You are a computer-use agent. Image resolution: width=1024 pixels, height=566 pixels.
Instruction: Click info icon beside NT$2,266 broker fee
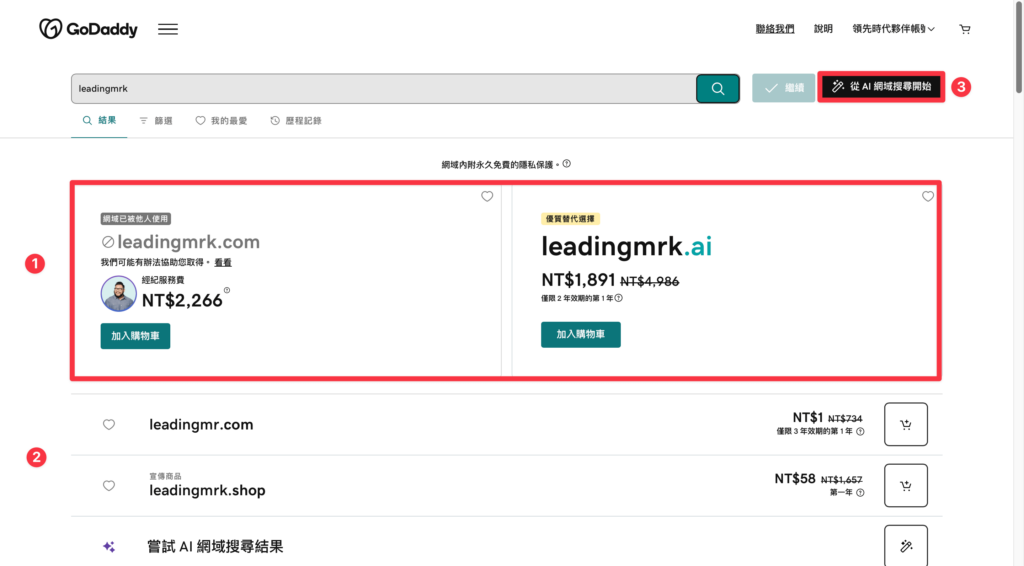pyautogui.click(x=227, y=291)
